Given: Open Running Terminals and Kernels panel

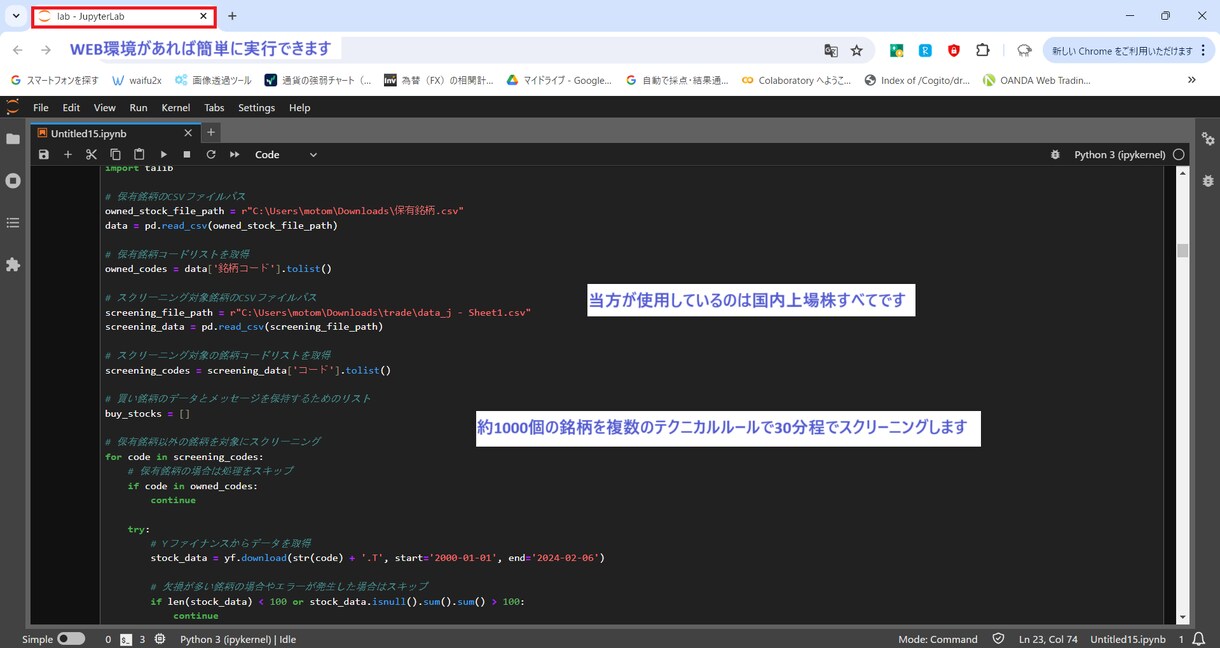Looking at the screenshot, I should pyautogui.click(x=13, y=181).
